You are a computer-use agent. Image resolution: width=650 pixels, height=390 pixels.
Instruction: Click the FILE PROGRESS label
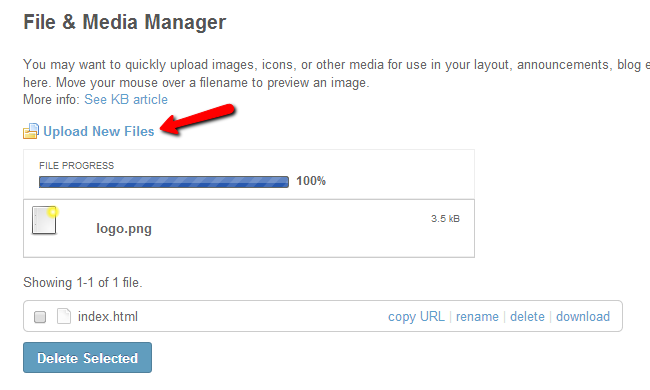point(76,166)
